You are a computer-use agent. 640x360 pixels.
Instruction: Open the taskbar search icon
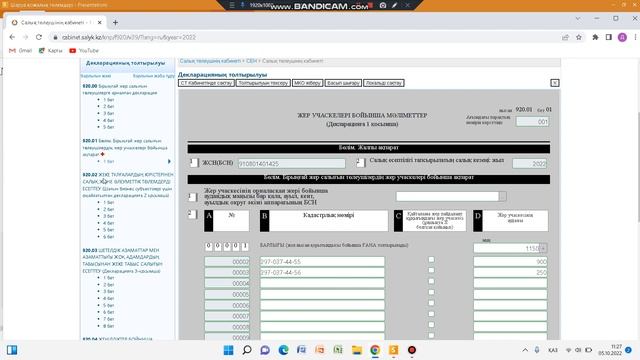tap(247, 350)
